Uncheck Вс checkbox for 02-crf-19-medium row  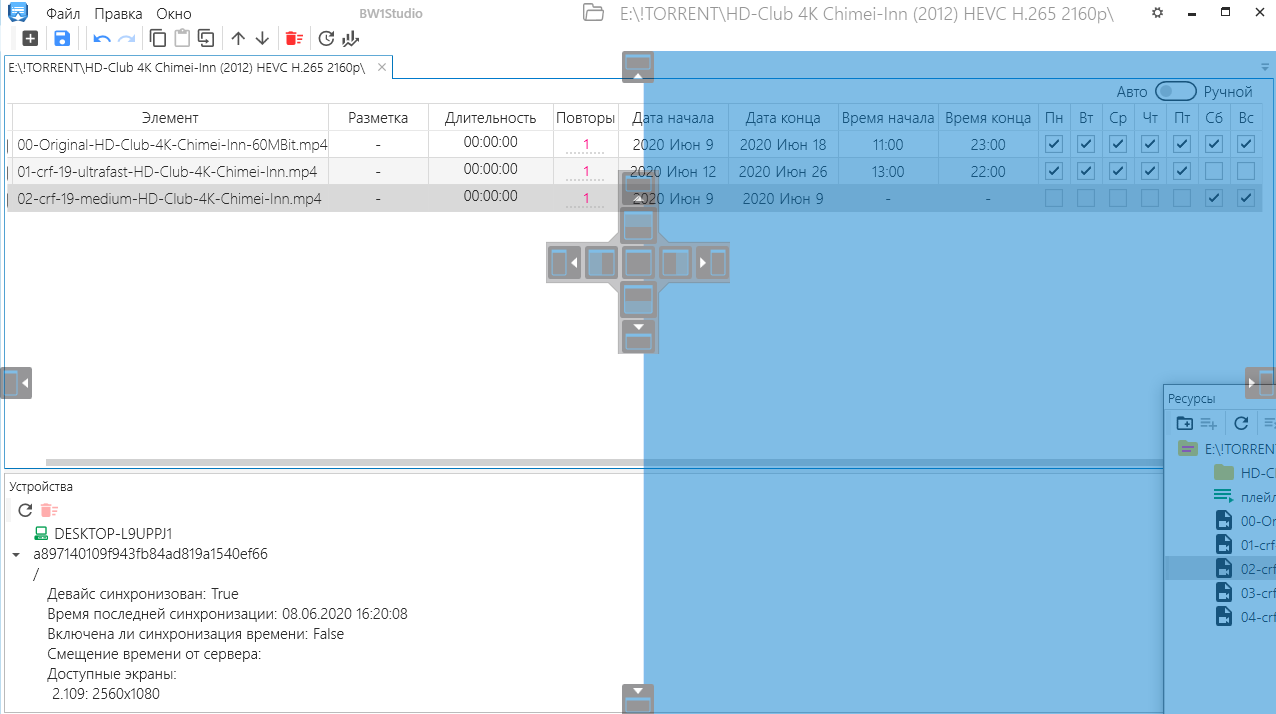(x=1246, y=198)
